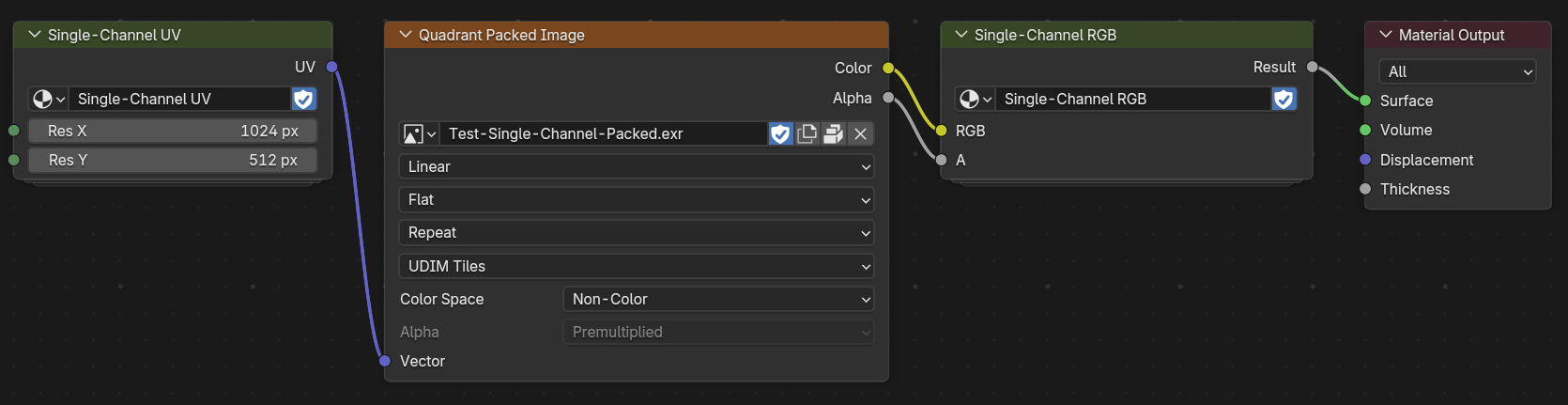Collapse the Material Output node
This screenshot has height=405, width=1568.
[x=1386, y=35]
